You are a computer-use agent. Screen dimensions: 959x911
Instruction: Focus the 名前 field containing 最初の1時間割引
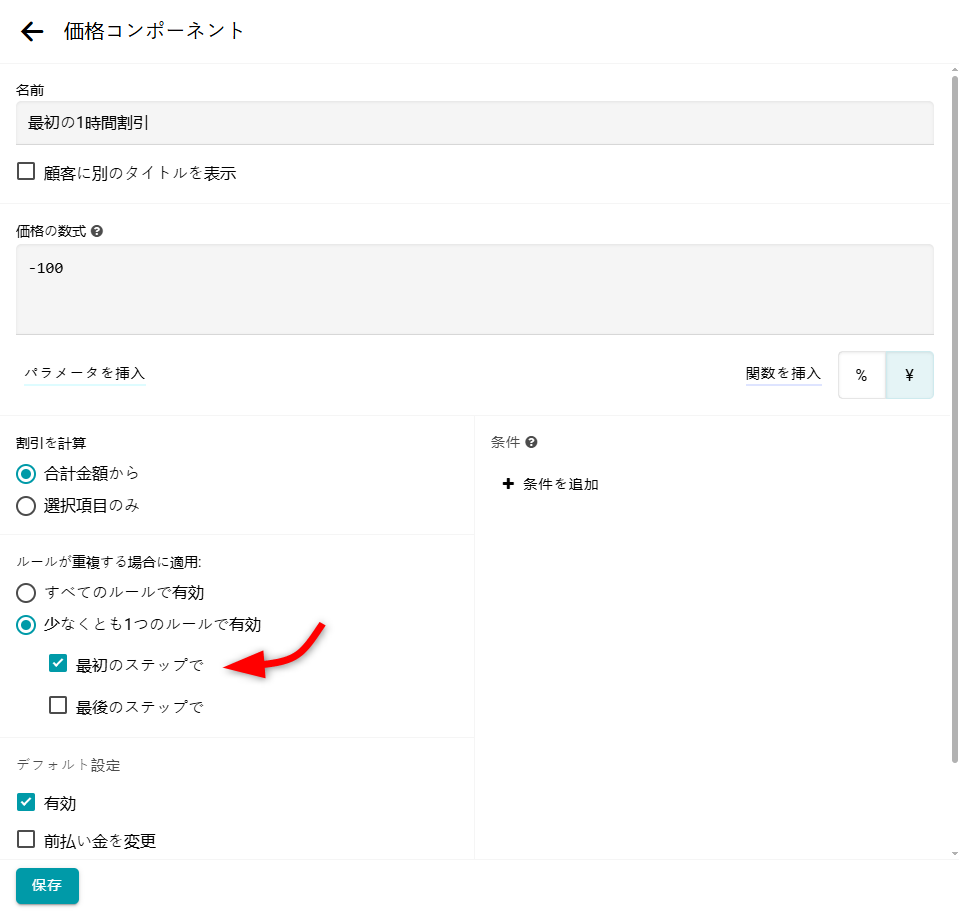[x=475, y=123]
